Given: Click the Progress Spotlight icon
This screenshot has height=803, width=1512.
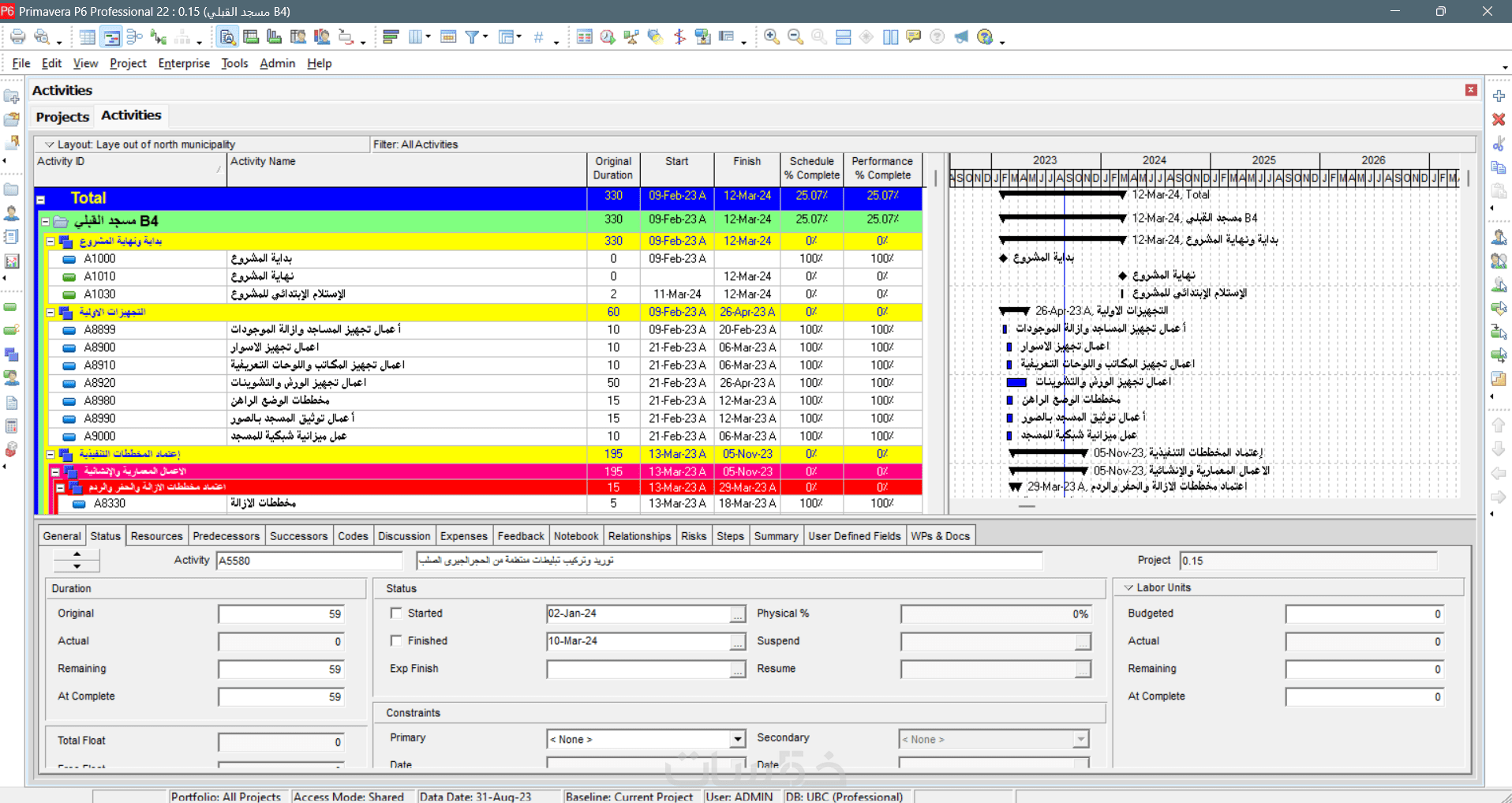Looking at the screenshot, I should coord(655,37).
